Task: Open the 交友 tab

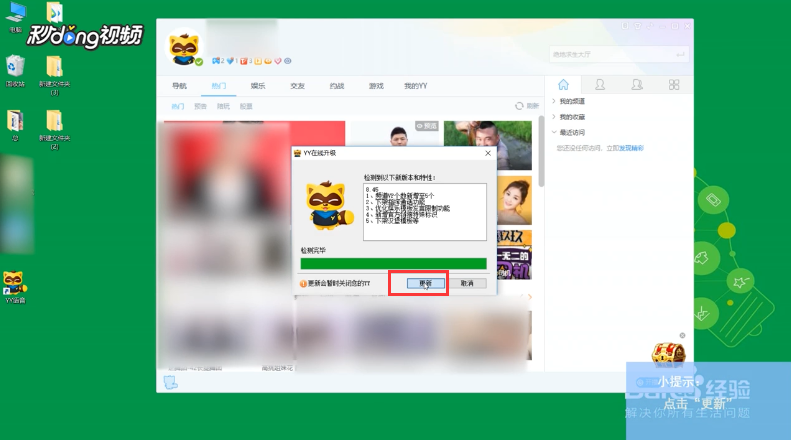Action: [x=298, y=86]
